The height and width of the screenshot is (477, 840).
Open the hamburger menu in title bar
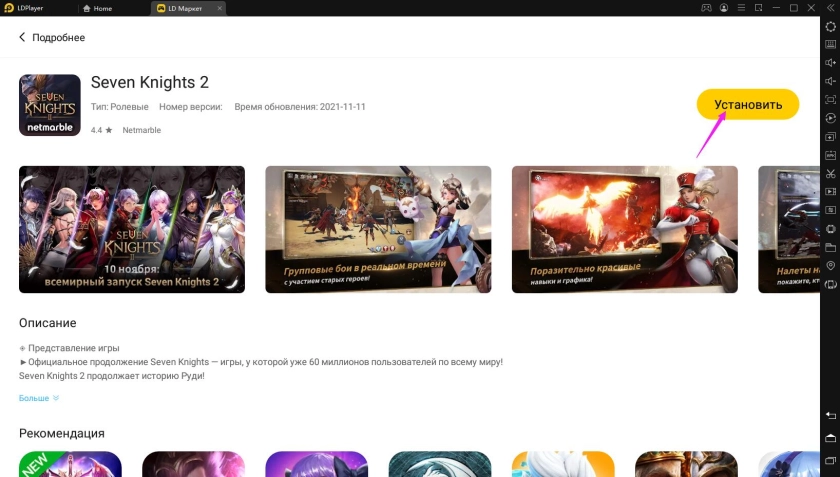pyautogui.click(x=741, y=8)
